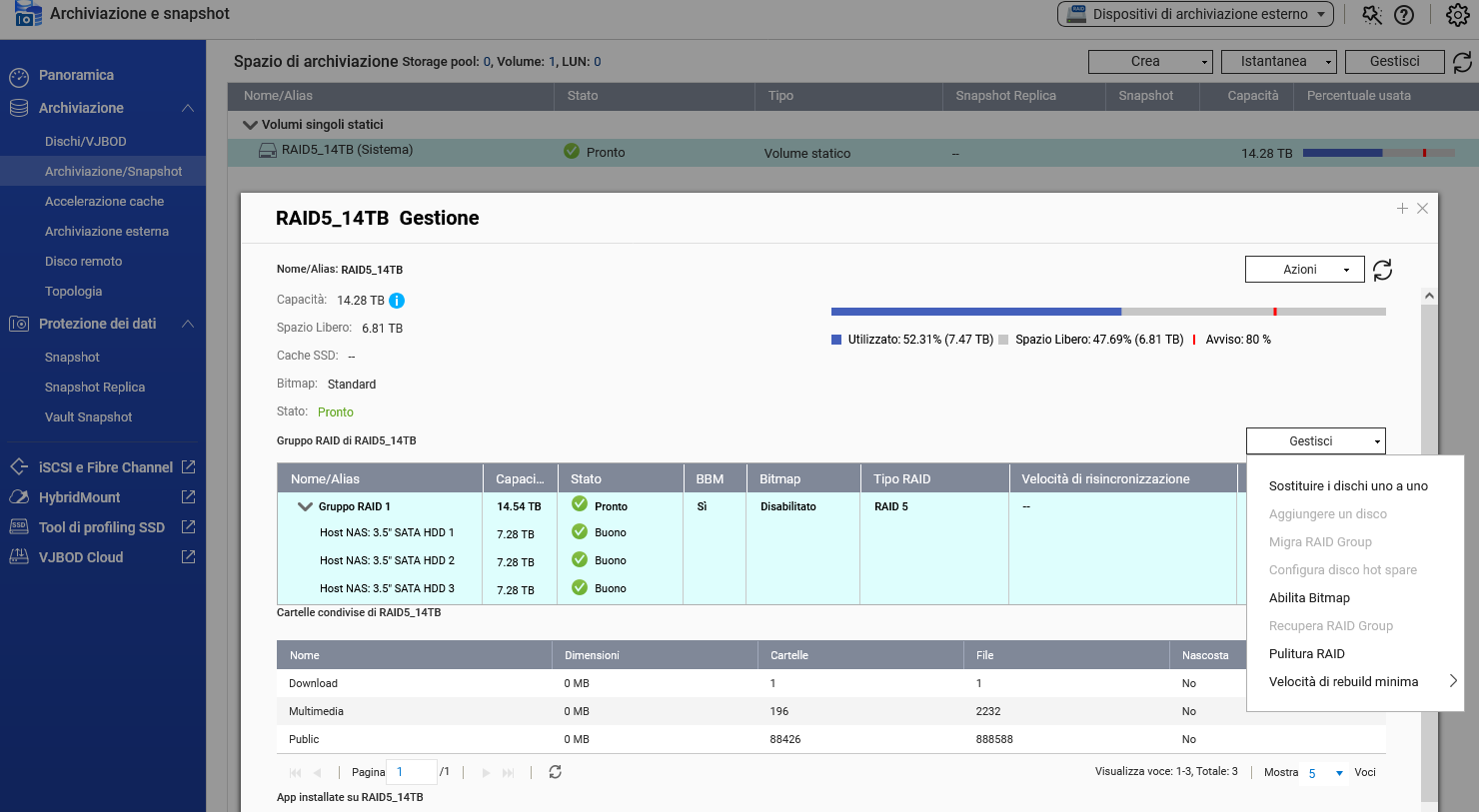
Task: Select Abilita Bitmap from the menu
Action: 1309,598
